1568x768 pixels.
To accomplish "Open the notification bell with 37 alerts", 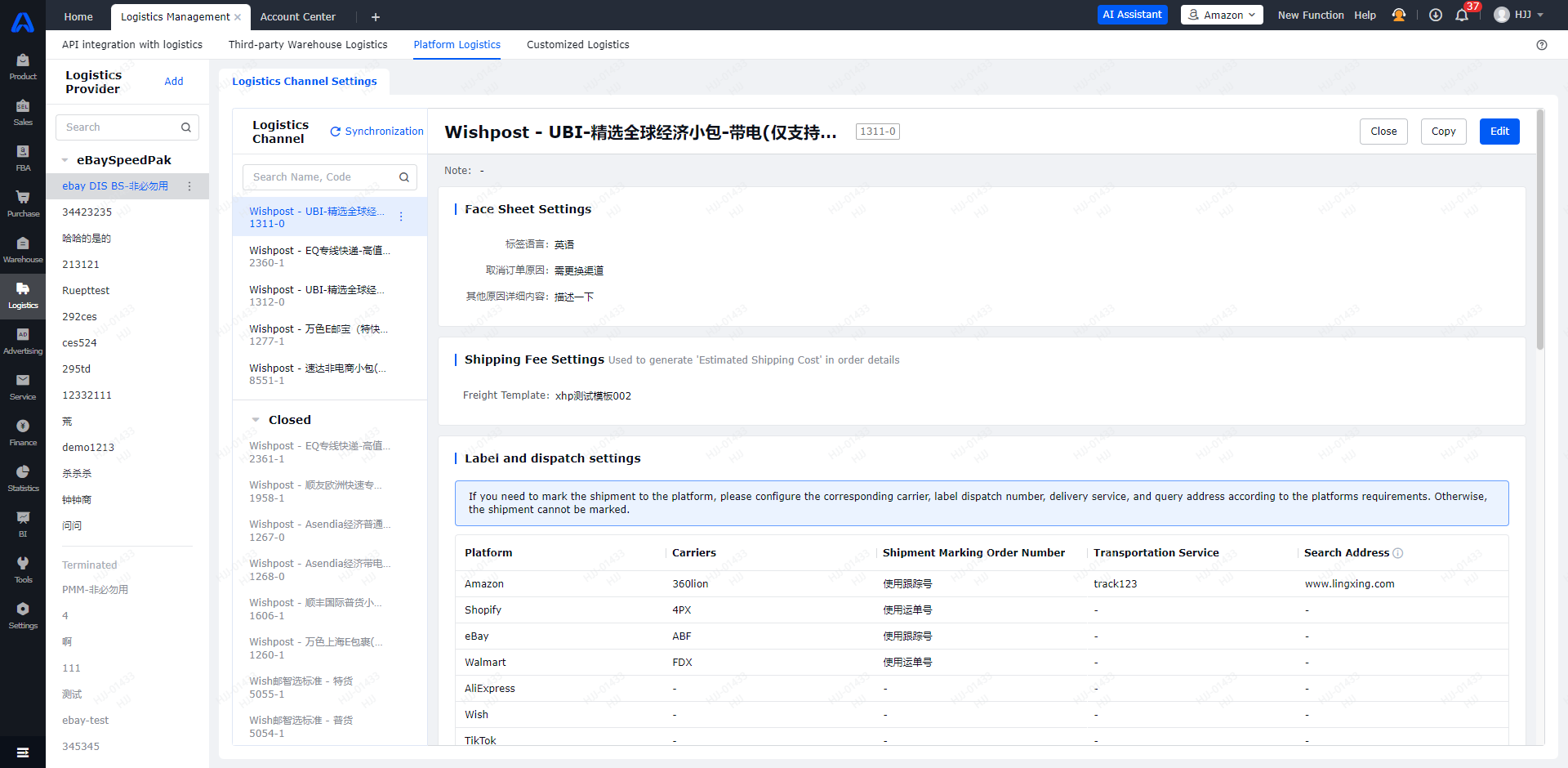I will (x=1462, y=15).
